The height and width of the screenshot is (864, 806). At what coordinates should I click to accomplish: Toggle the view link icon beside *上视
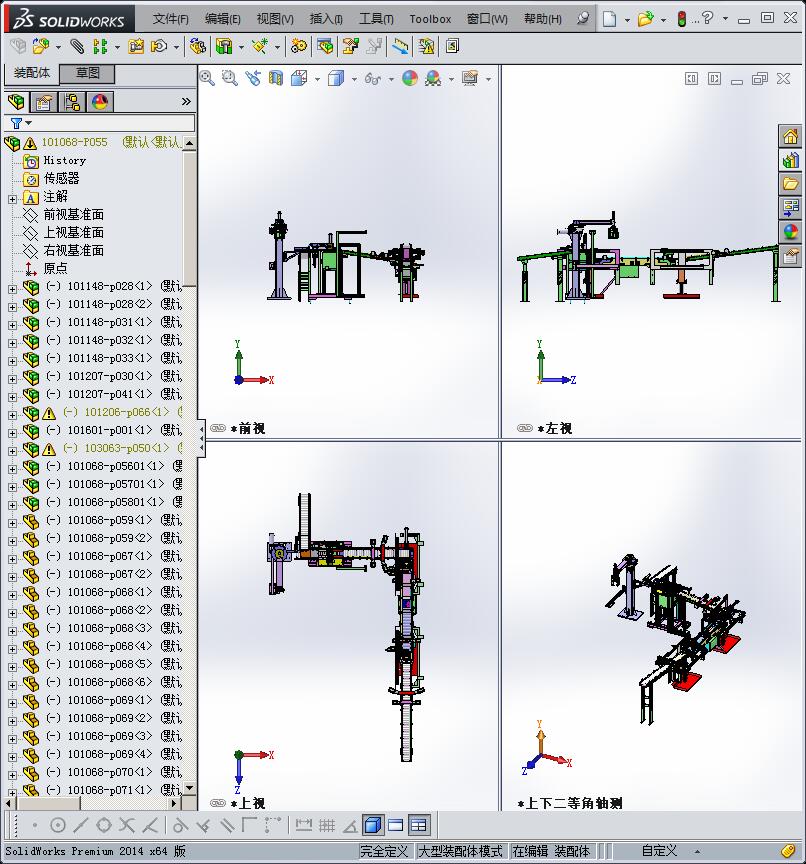(x=218, y=803)
